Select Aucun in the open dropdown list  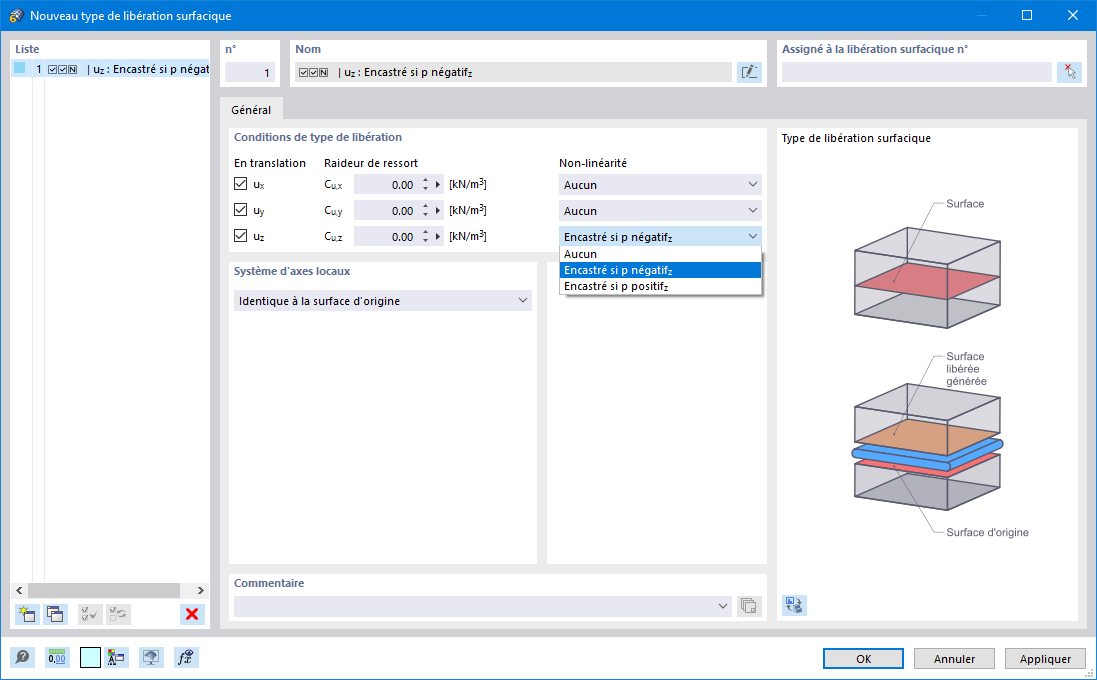(660, 254)
